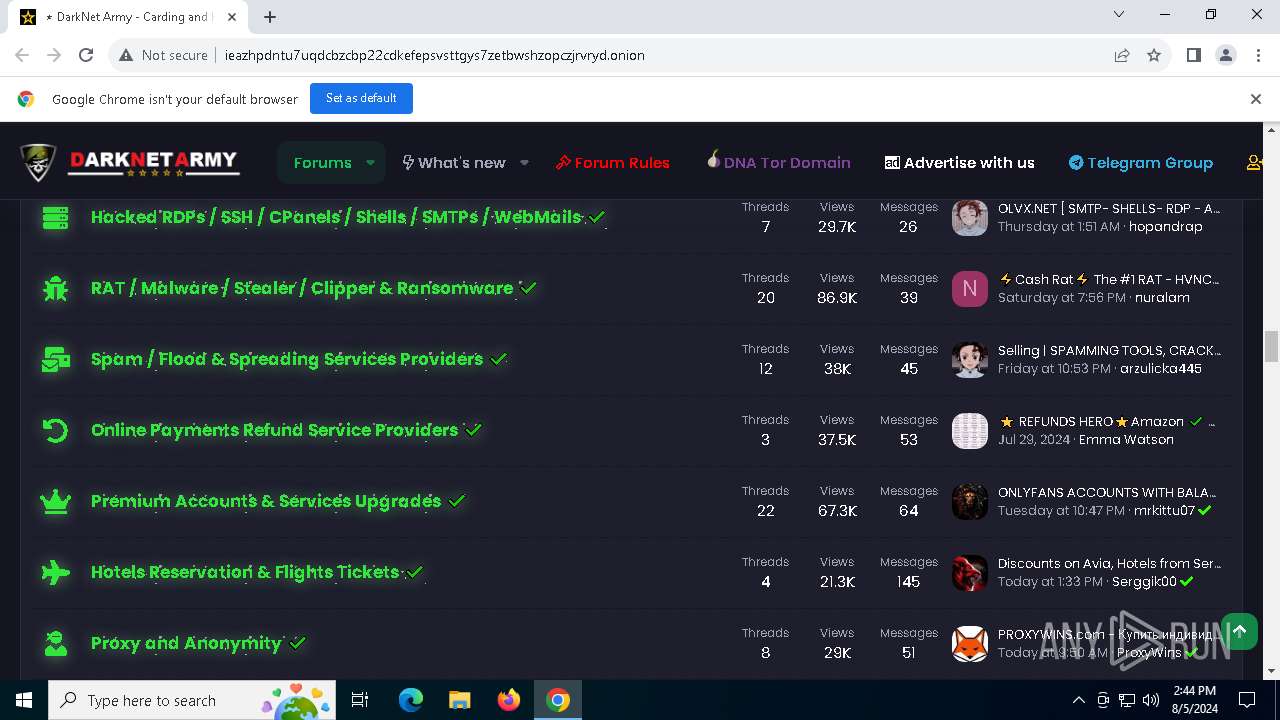Viewport: 1280px width, 720px height.
Task: Open a new browser tab
Action: [270, 16]
